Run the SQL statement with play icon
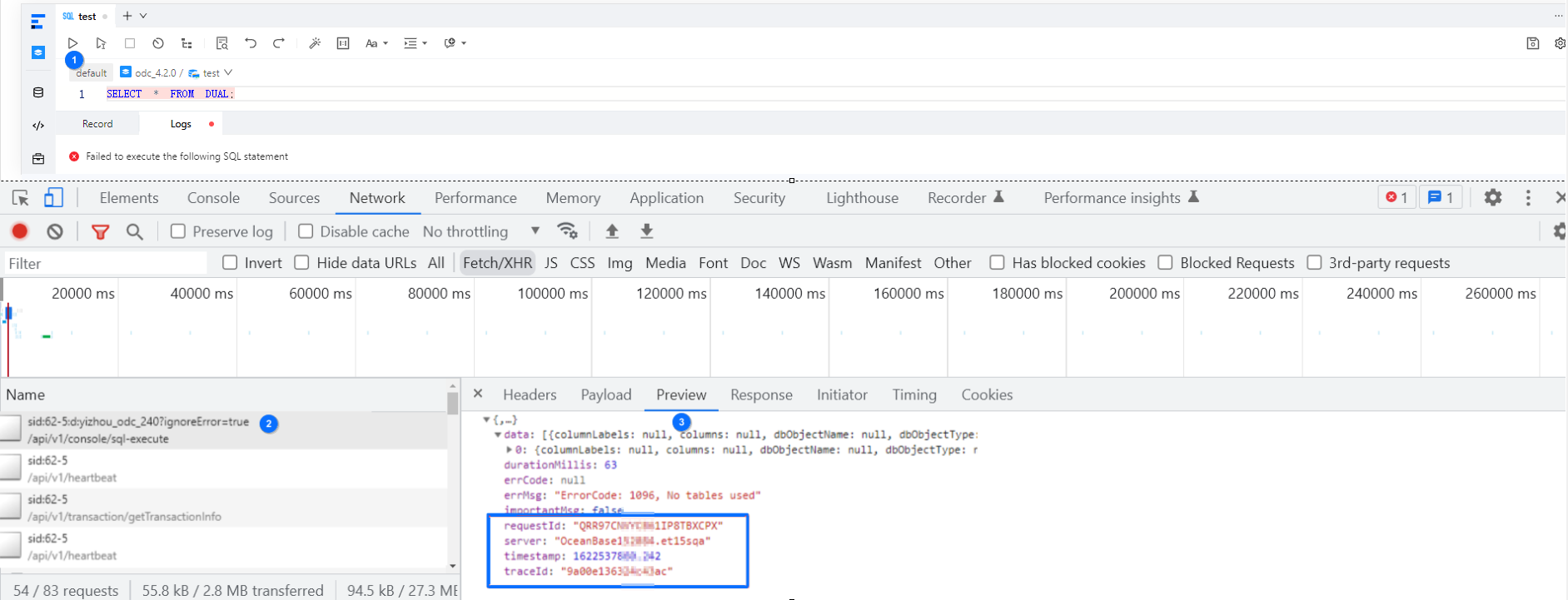The width and height of the screenshot is (1568, 600). 72,43
